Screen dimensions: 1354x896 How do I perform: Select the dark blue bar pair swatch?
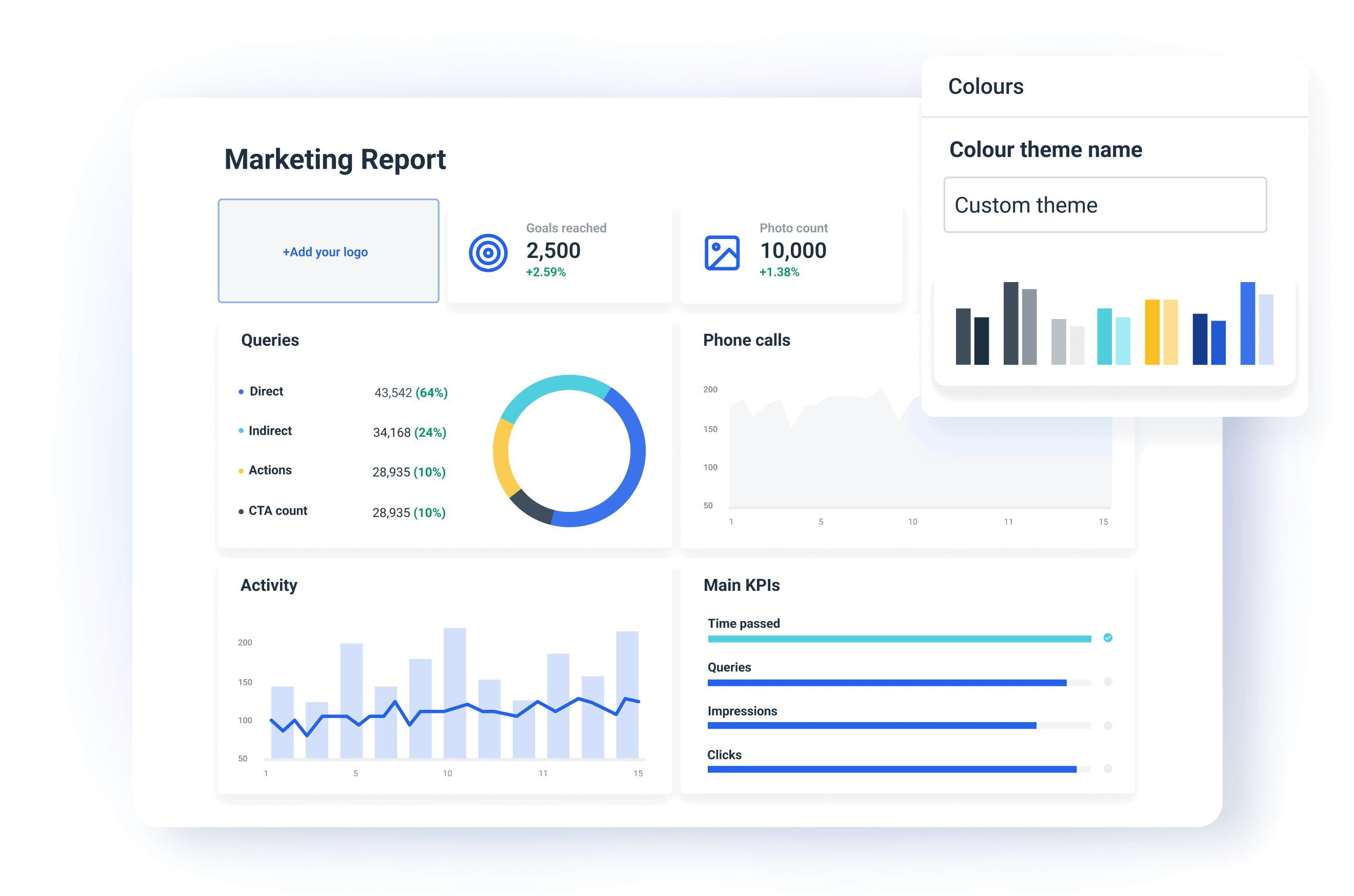1209,339
